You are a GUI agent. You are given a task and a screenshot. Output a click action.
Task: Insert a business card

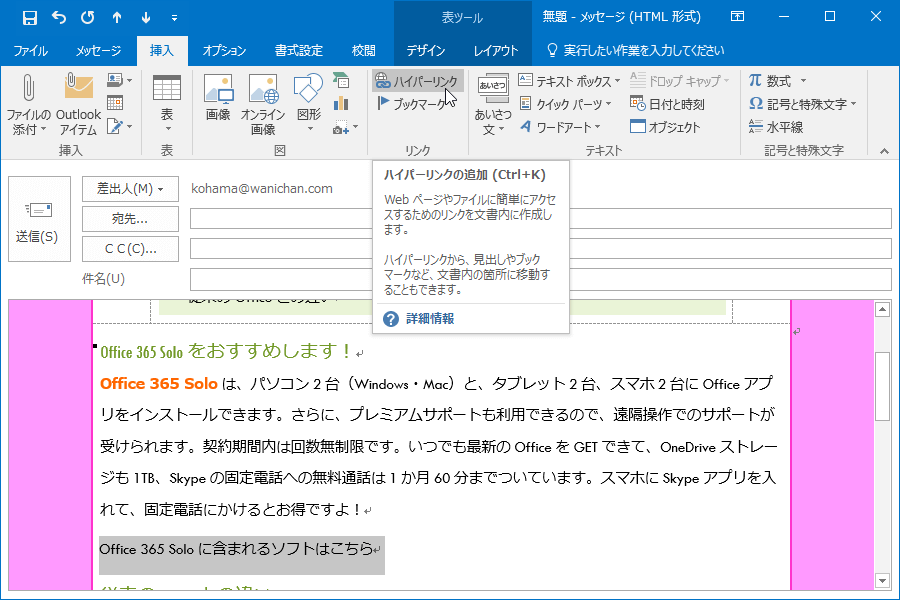[119, 80]
